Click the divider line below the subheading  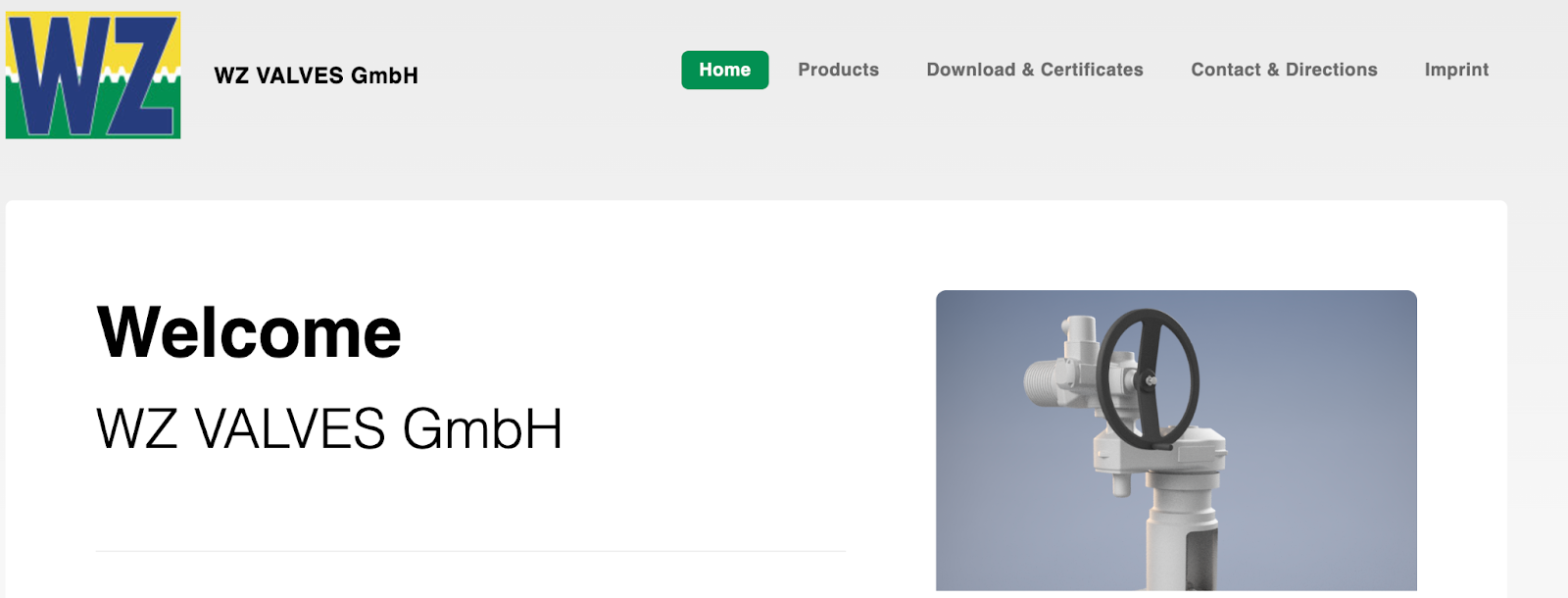point(470,551)
